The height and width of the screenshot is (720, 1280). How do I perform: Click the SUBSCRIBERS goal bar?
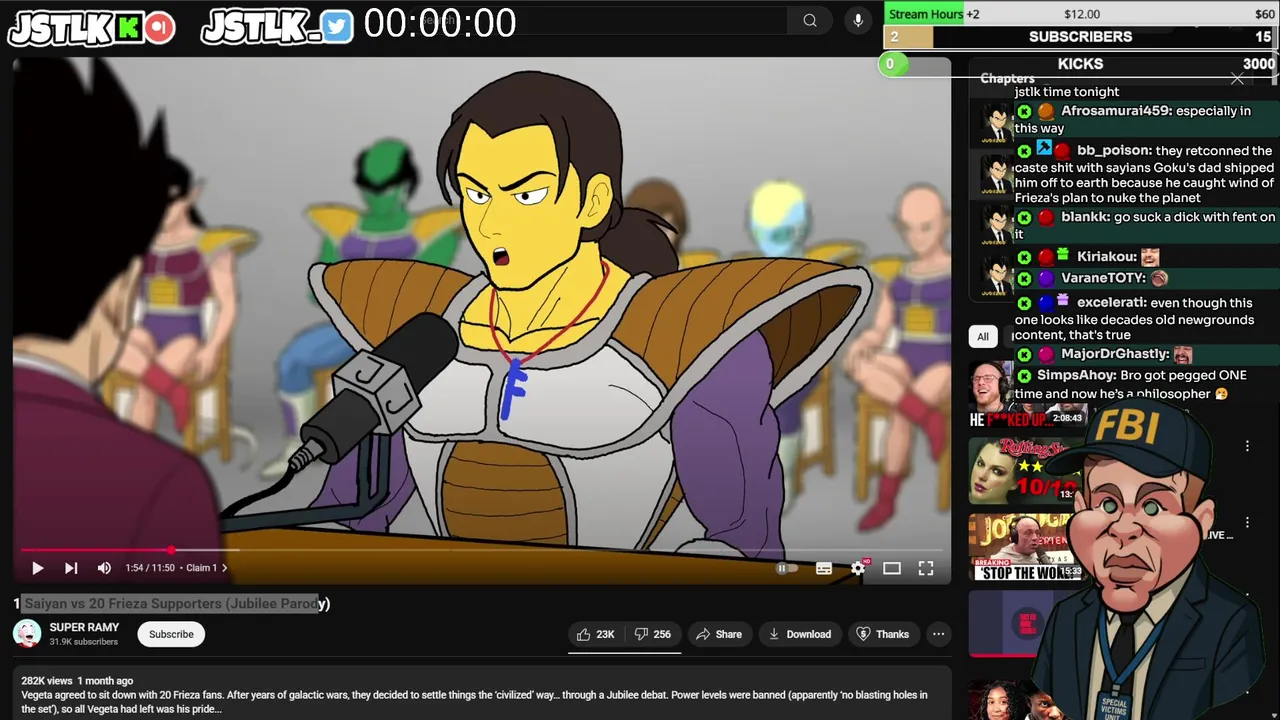[x=1080, y=37]
